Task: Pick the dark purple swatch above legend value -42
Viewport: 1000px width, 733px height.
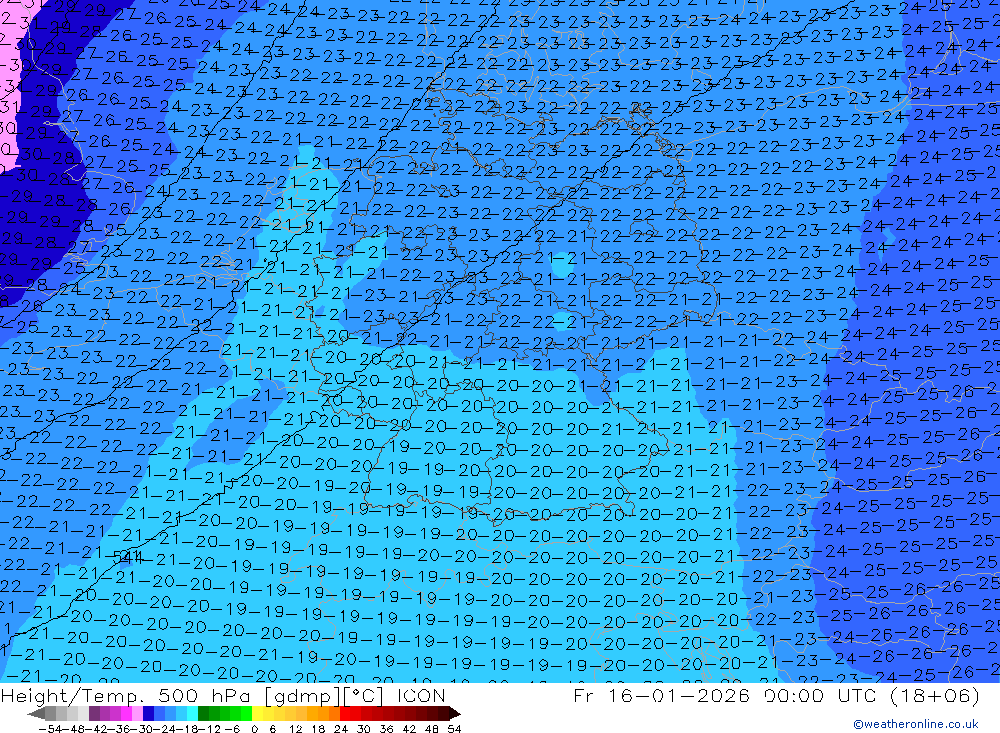Action: pos(94,713)
